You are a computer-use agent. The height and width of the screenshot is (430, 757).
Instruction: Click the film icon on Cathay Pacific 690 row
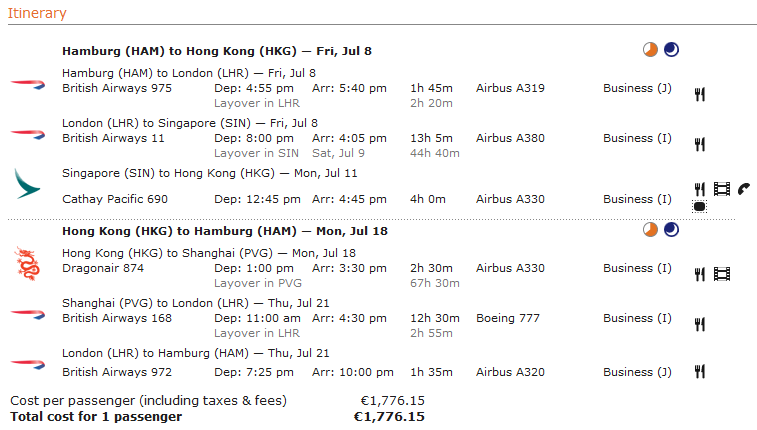pos(722,189)
